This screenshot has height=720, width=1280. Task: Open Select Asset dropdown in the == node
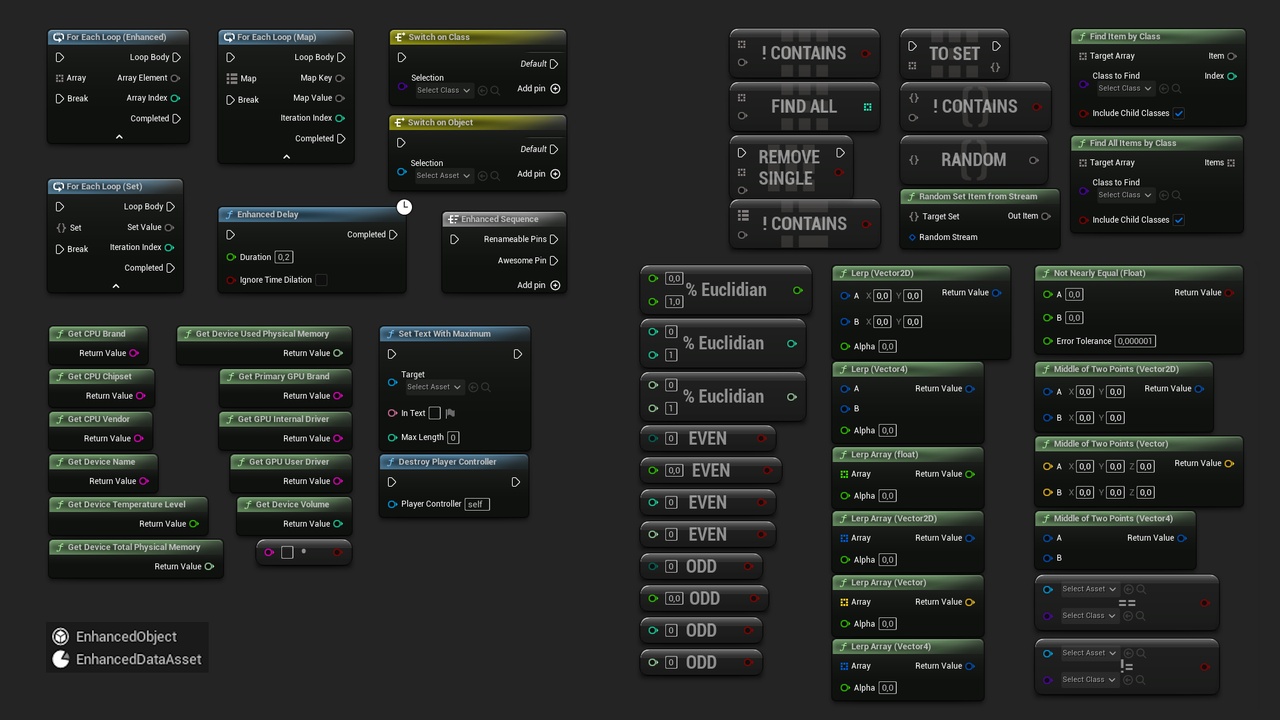click(x=1088, y=589)
